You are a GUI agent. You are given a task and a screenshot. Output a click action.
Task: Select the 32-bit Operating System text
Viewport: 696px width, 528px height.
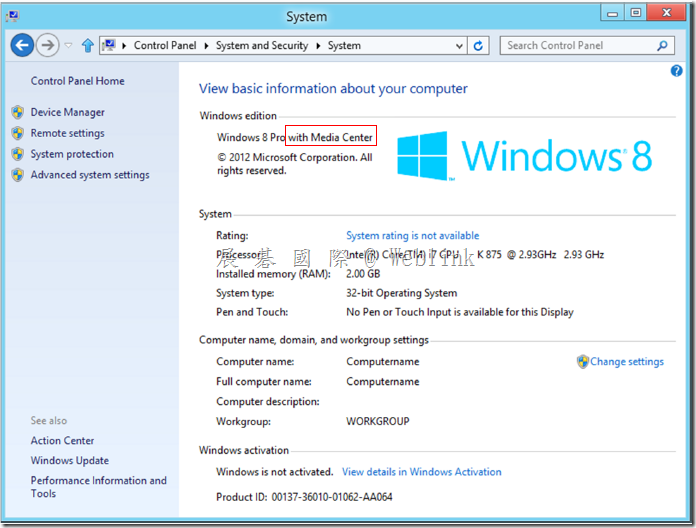coord(402,293)
